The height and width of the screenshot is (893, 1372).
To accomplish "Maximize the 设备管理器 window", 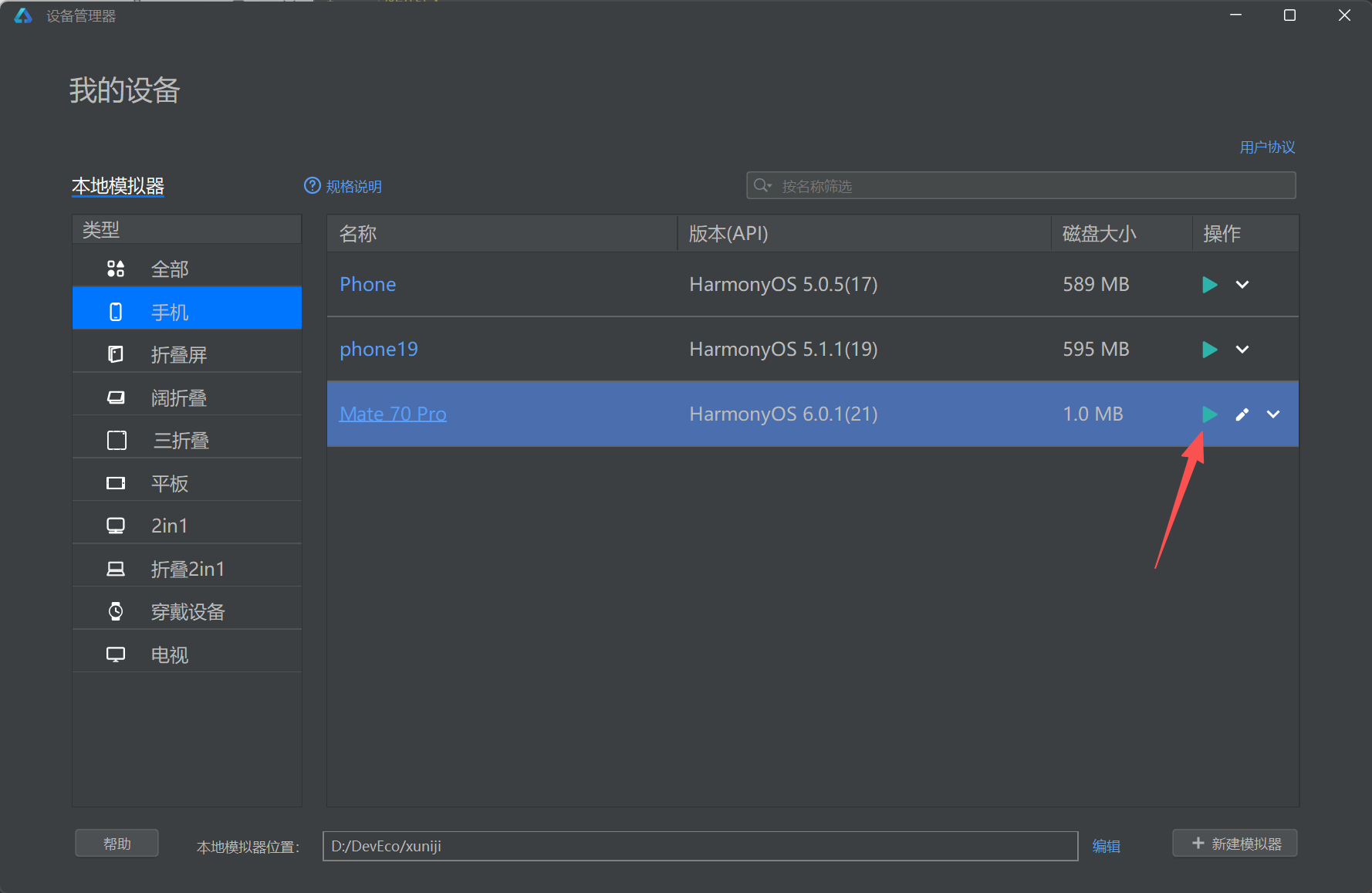I will pyautogui.click(x=1289, y=15).
